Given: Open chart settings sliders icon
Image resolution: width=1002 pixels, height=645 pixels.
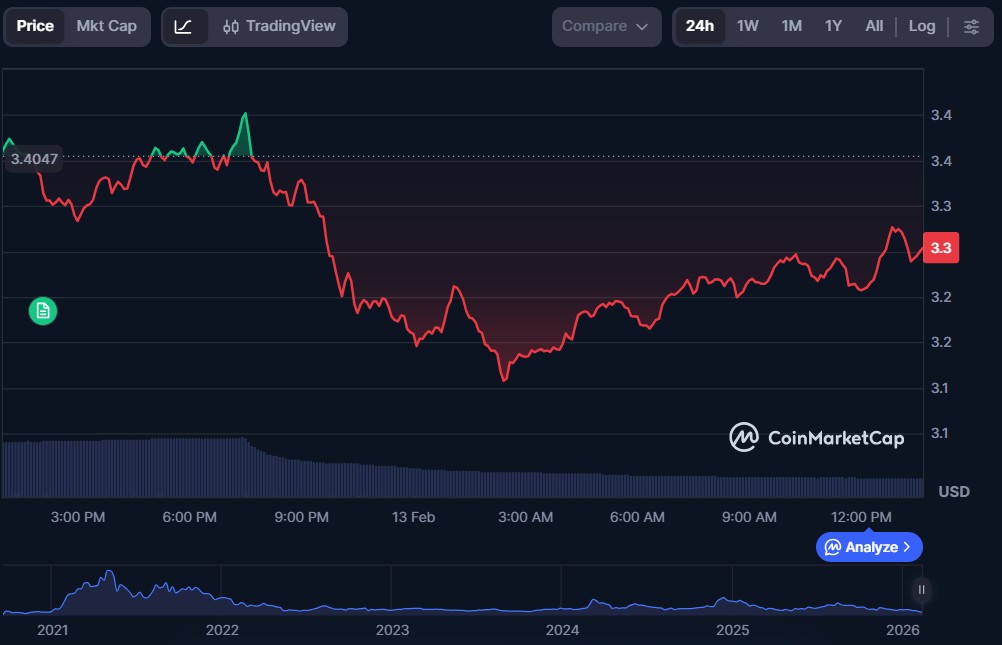Looking at the screenshot, I should point(971,27).
